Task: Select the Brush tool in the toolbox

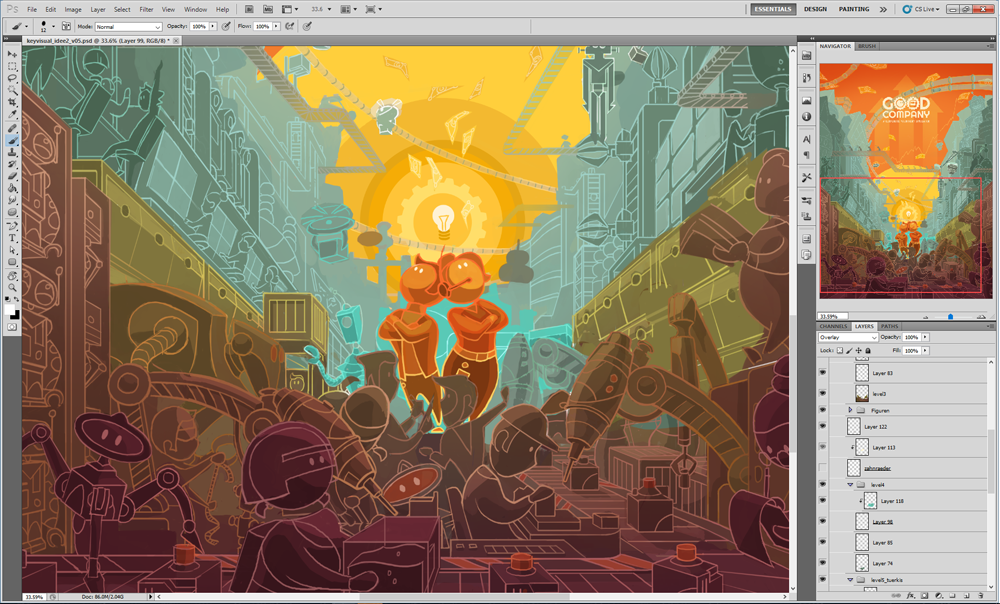Action: [x=12, y=141]
